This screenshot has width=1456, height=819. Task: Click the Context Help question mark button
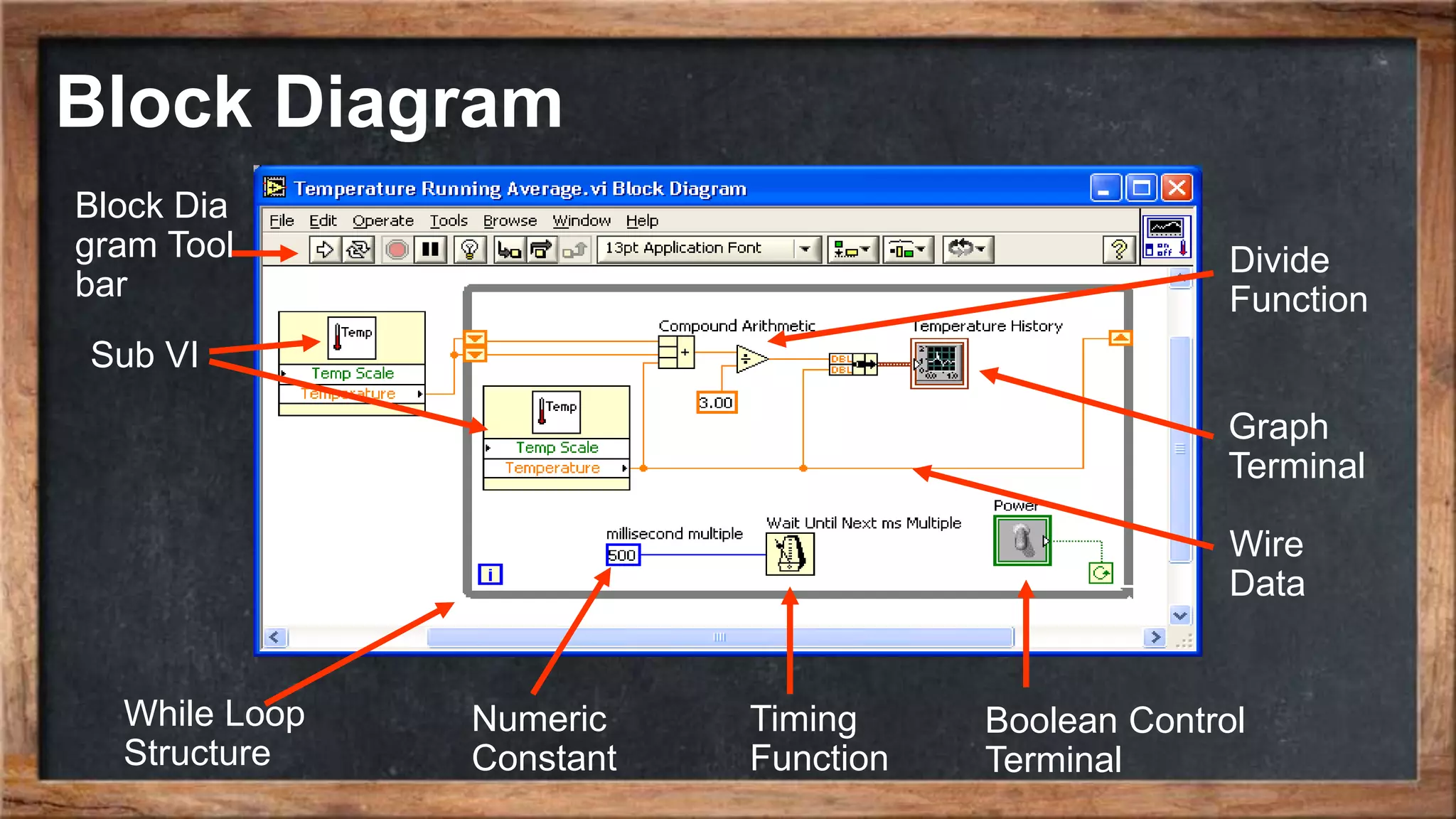[1119, 250]
